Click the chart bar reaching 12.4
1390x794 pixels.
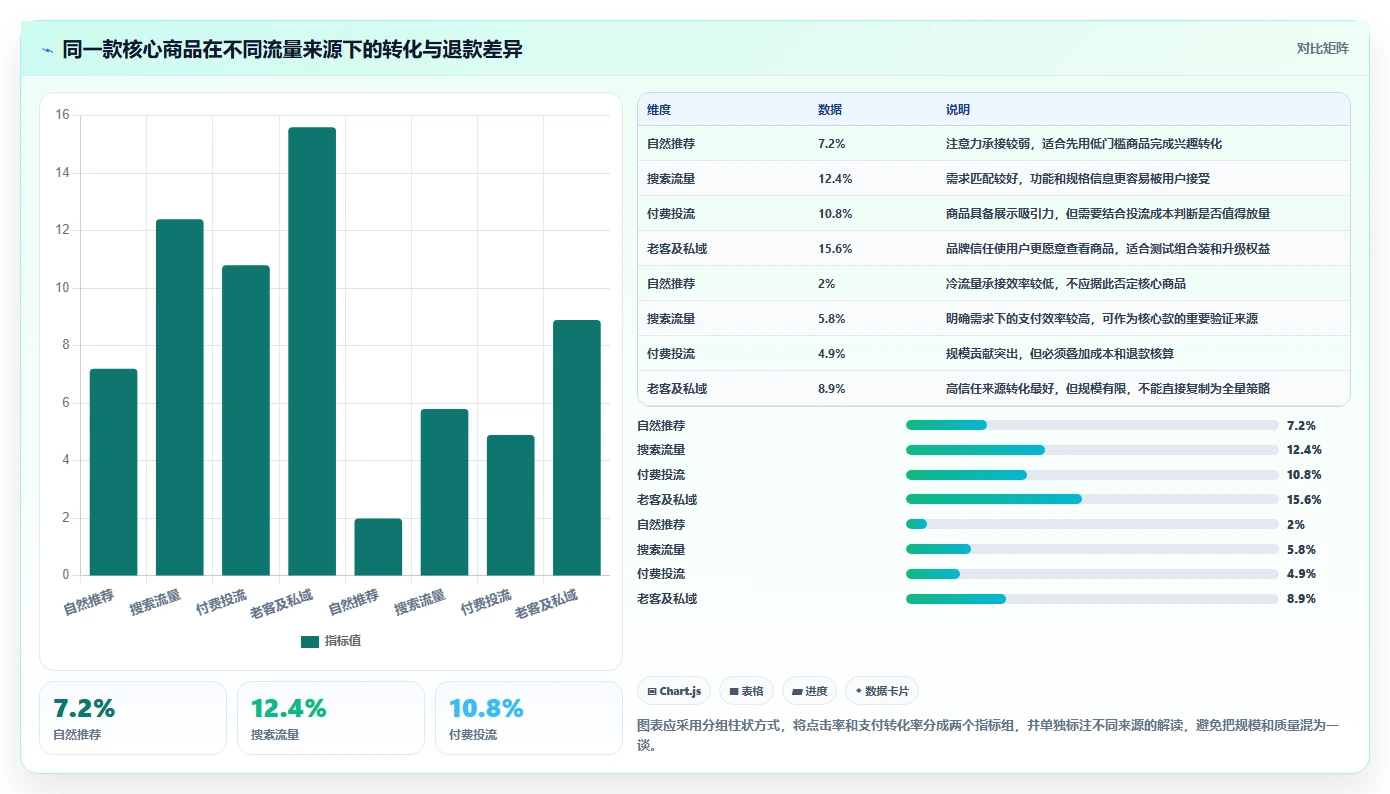(x=180, y=397)
